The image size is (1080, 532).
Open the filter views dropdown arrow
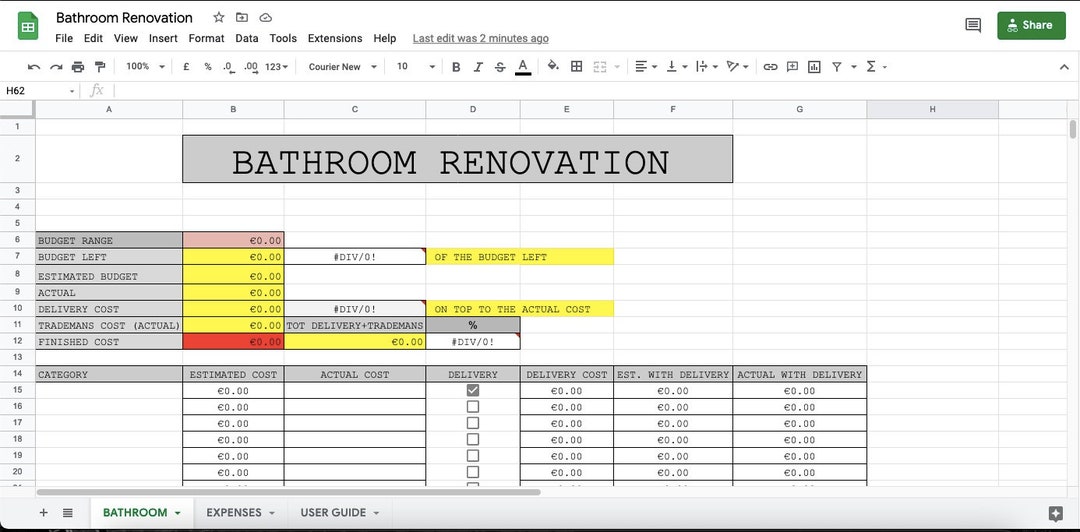854,67
